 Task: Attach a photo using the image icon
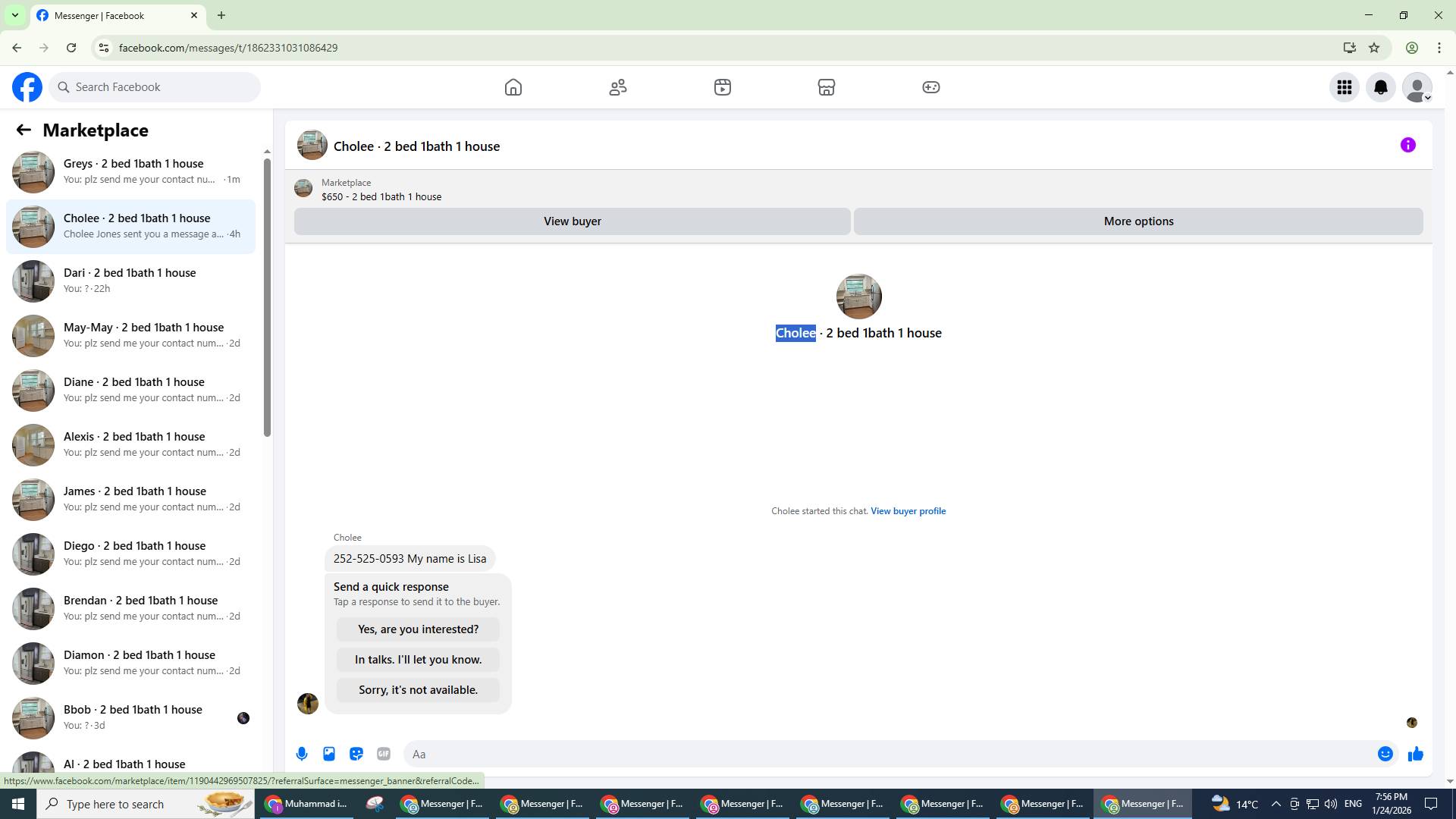[x=329, y=754]
